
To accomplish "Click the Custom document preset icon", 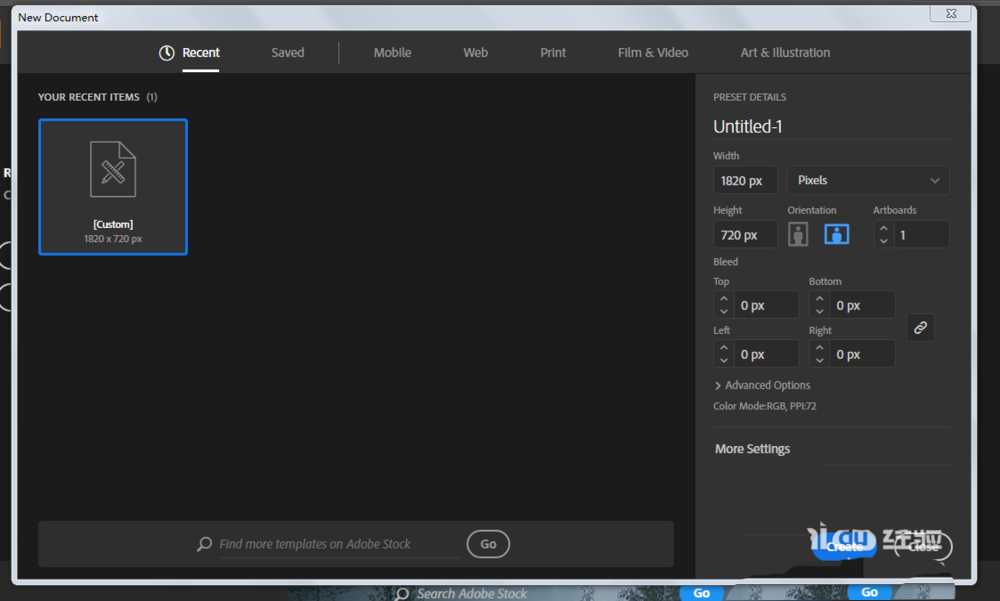I will (x=113, y=168).
